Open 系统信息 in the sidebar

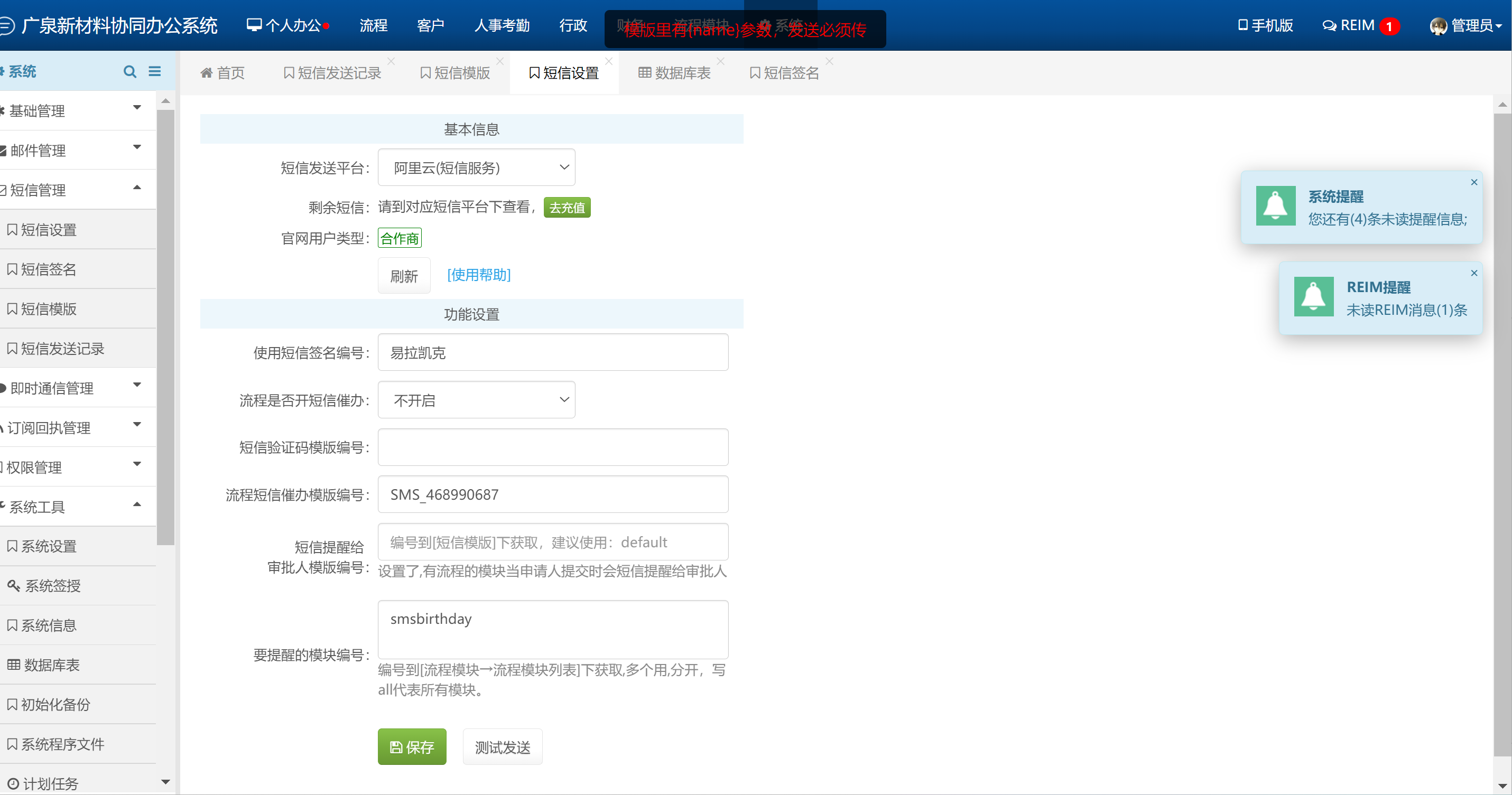(78, 625)
